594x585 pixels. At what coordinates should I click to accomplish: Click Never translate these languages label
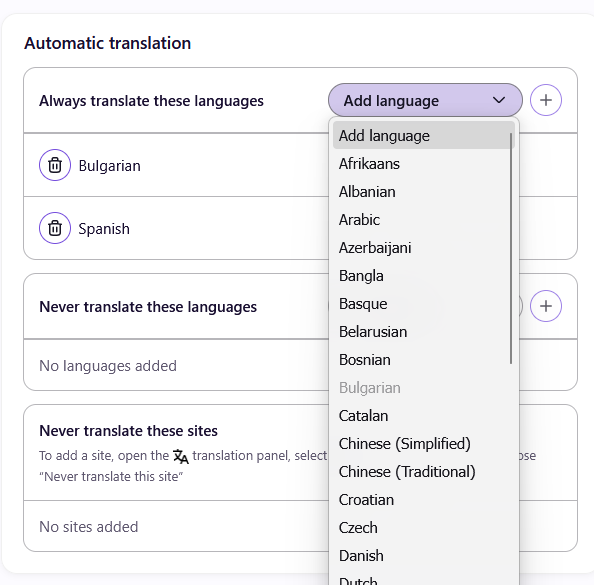point(148,307)
